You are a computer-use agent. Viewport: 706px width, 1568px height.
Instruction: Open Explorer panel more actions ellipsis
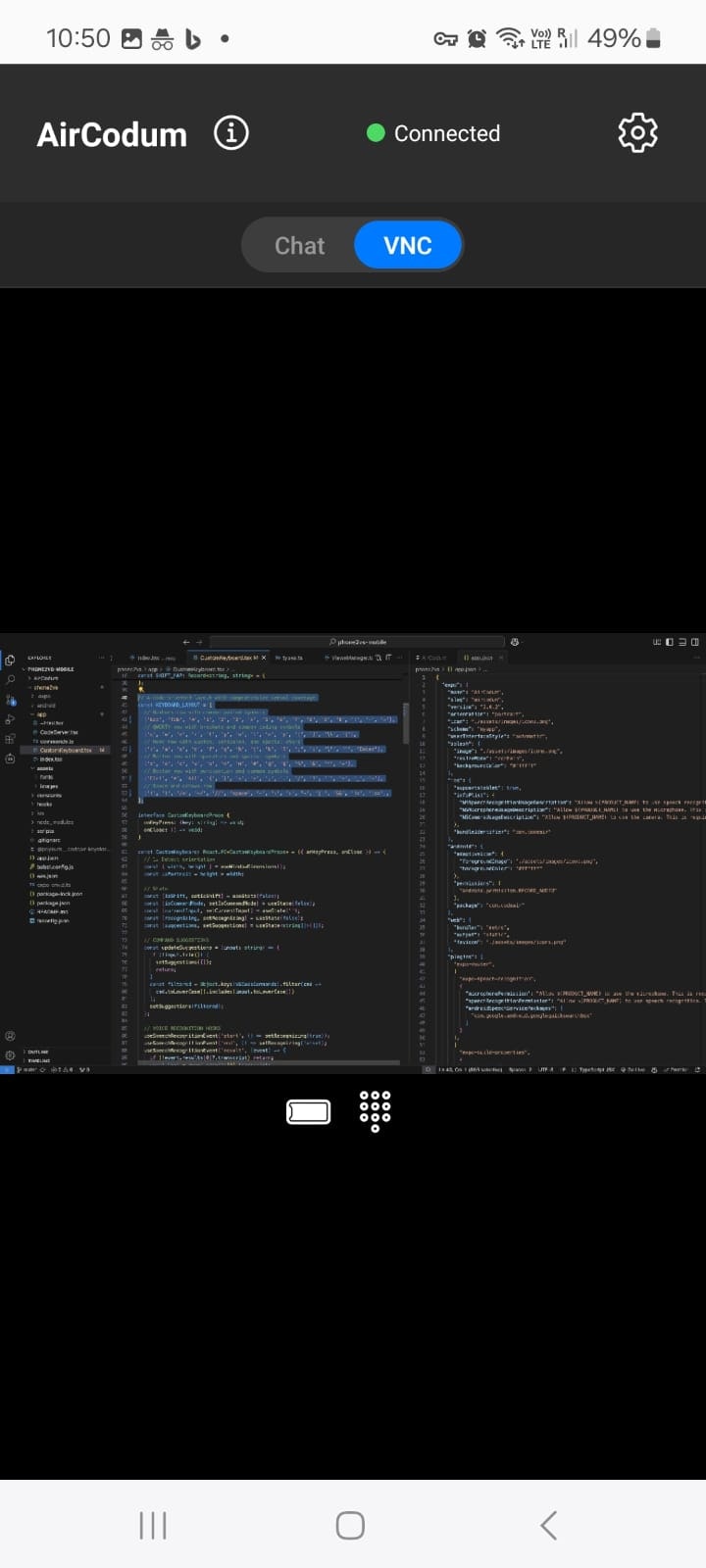101,658
